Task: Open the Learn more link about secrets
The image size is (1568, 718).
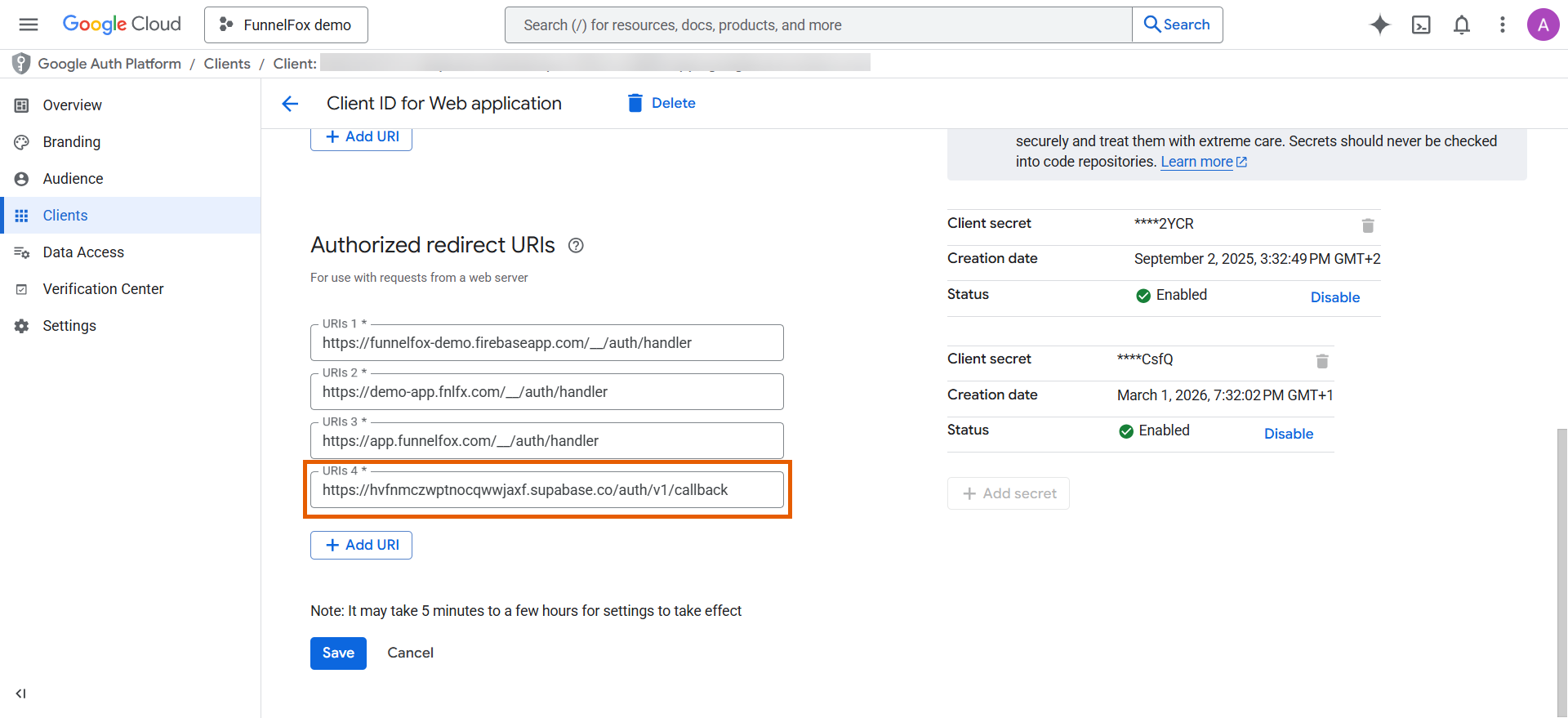Action: 1204,162
